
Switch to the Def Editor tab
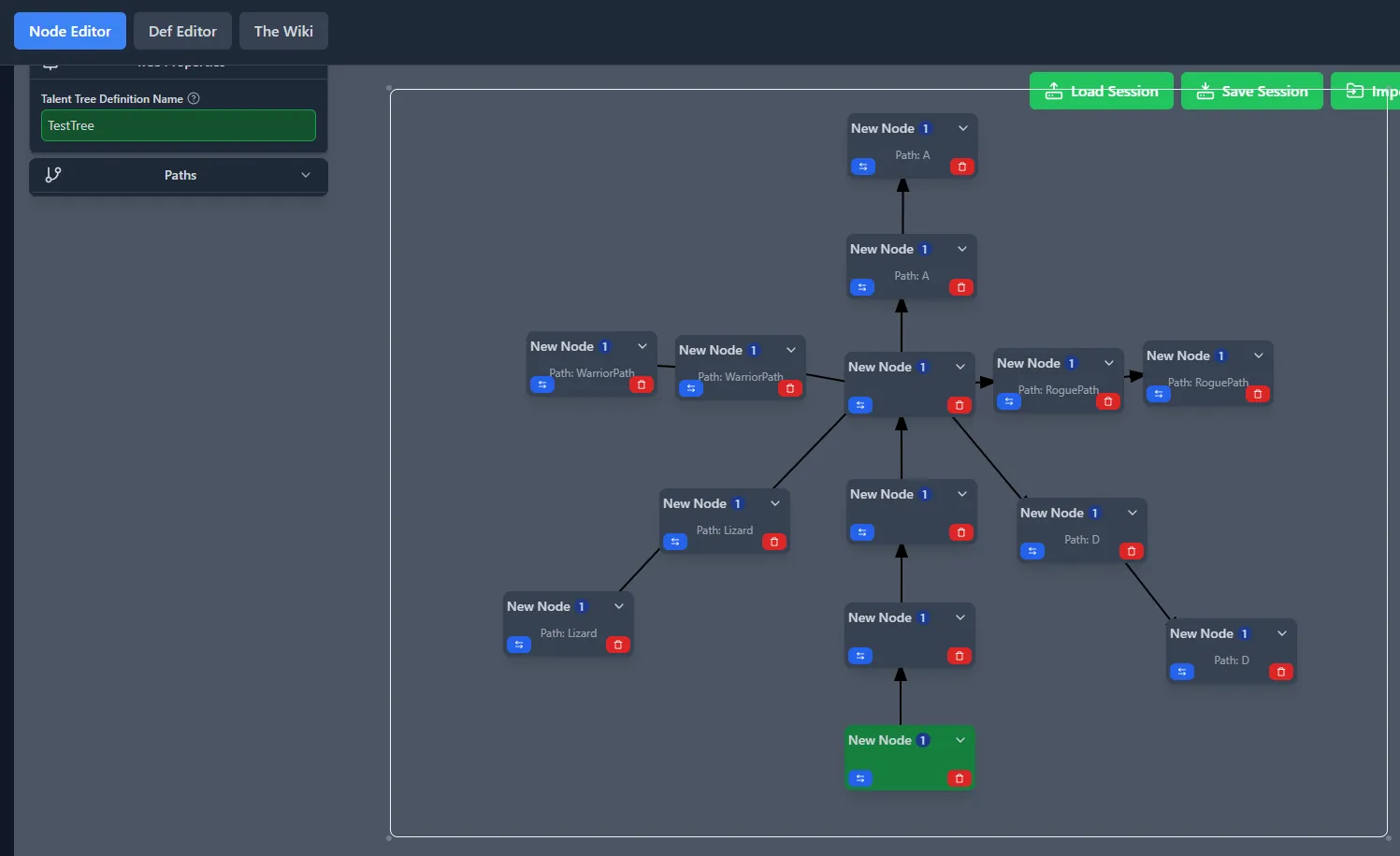coord(182,31)
